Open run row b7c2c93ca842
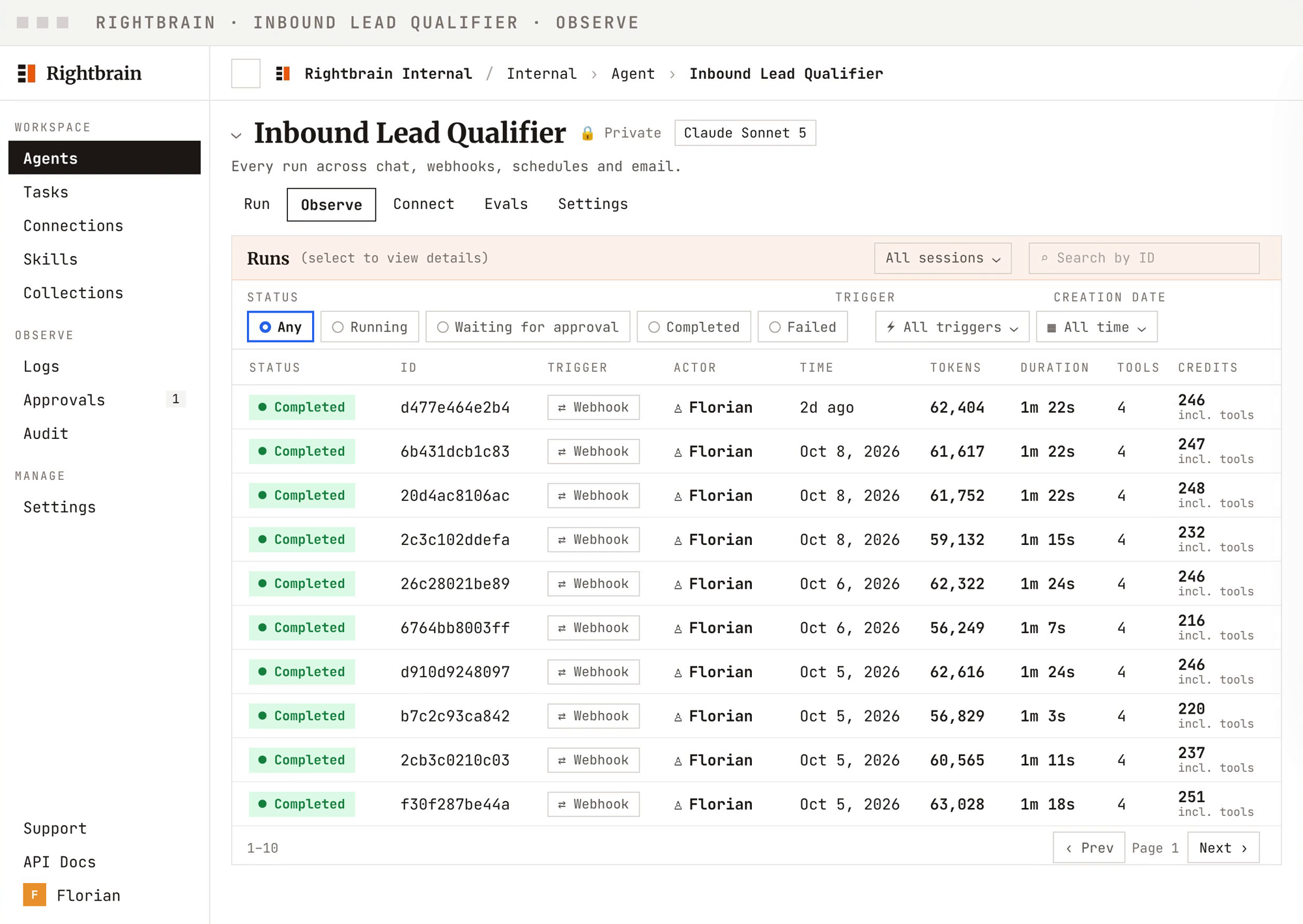This screenshot has width=1303, height=924. tap(756, 716)
